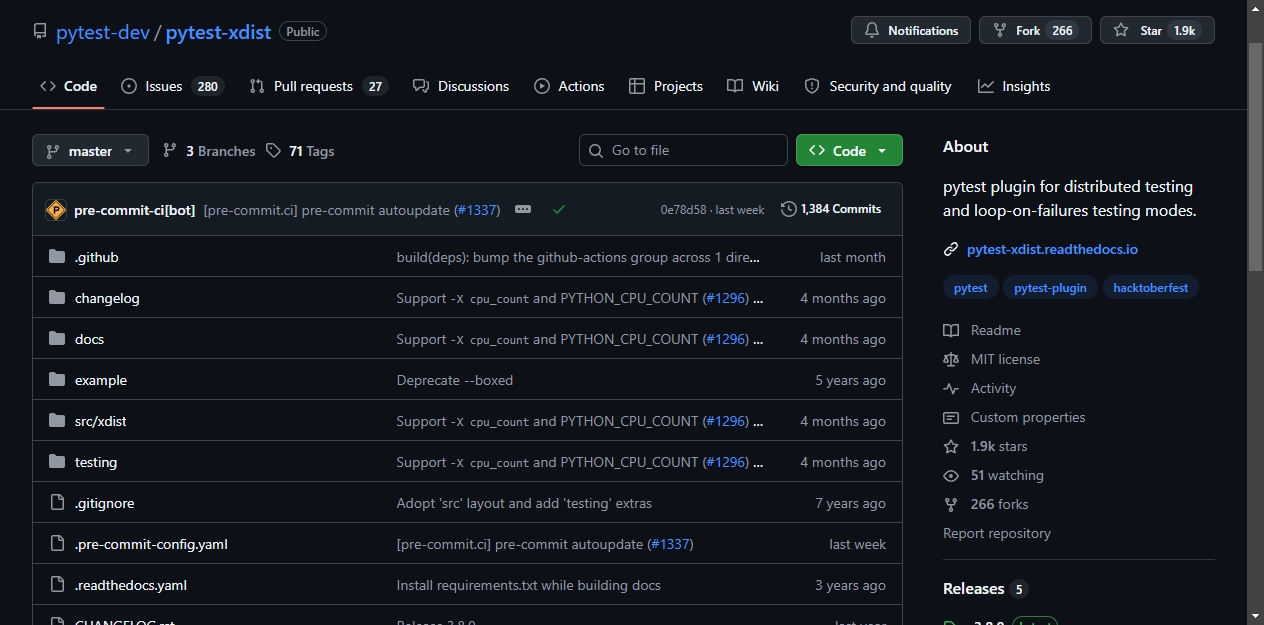This screenshot has height=625, width=1264.
Task: Click the docs folder icon
Action: pos(56,339)
